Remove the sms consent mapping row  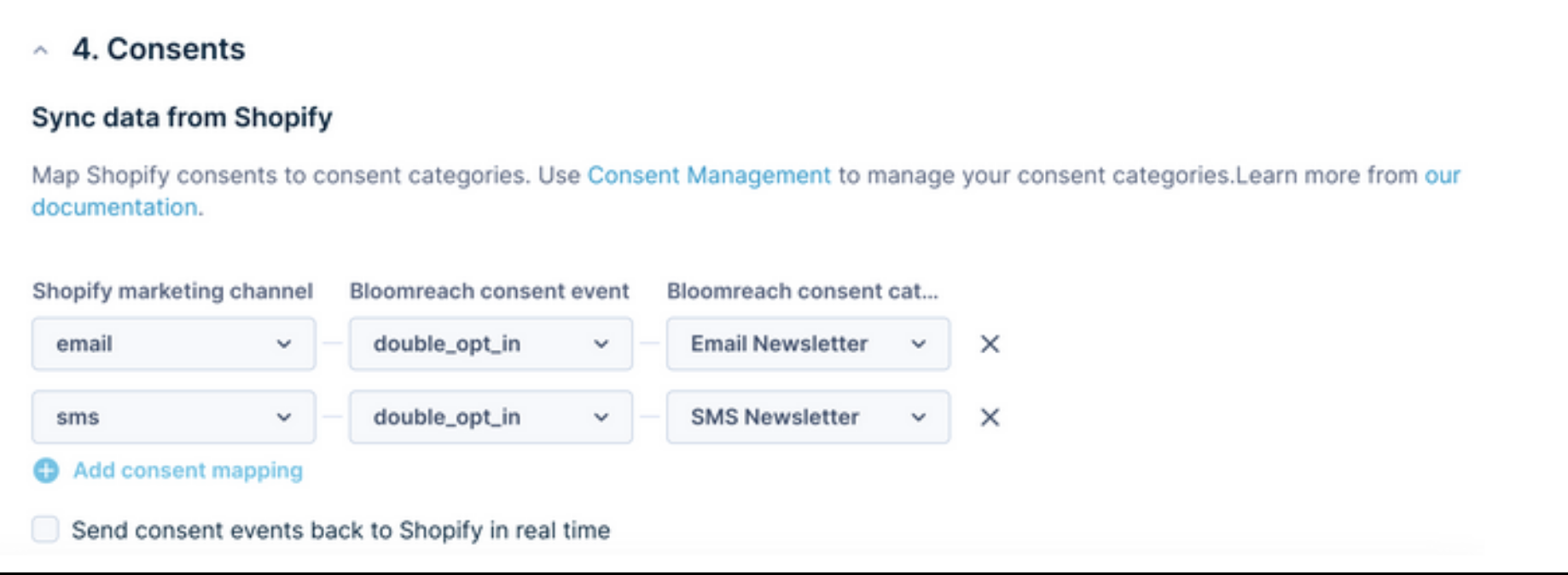pyautogui.click(x=990, y=417)
